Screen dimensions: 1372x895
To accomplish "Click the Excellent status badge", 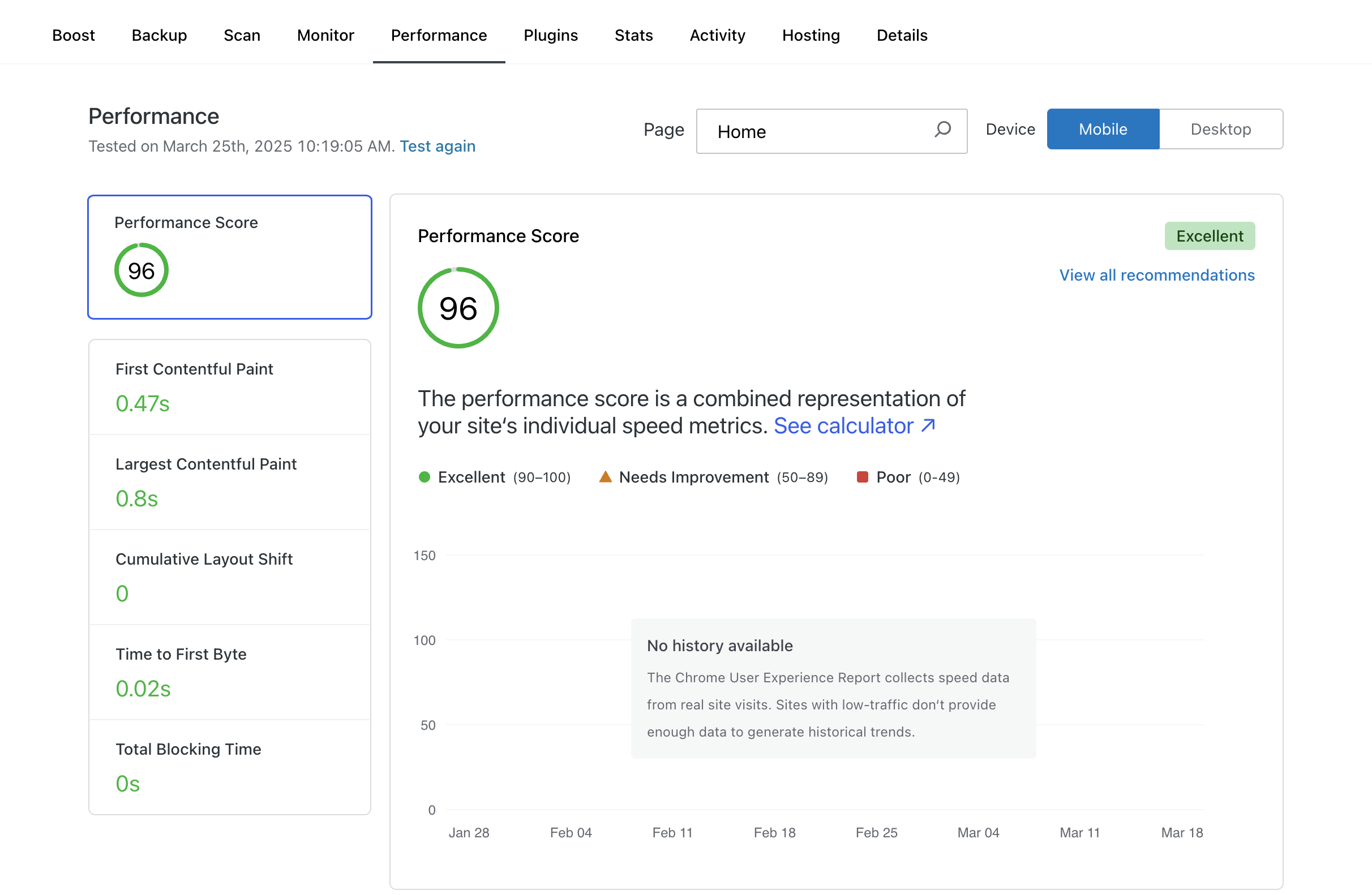I will click(1209, 236).
